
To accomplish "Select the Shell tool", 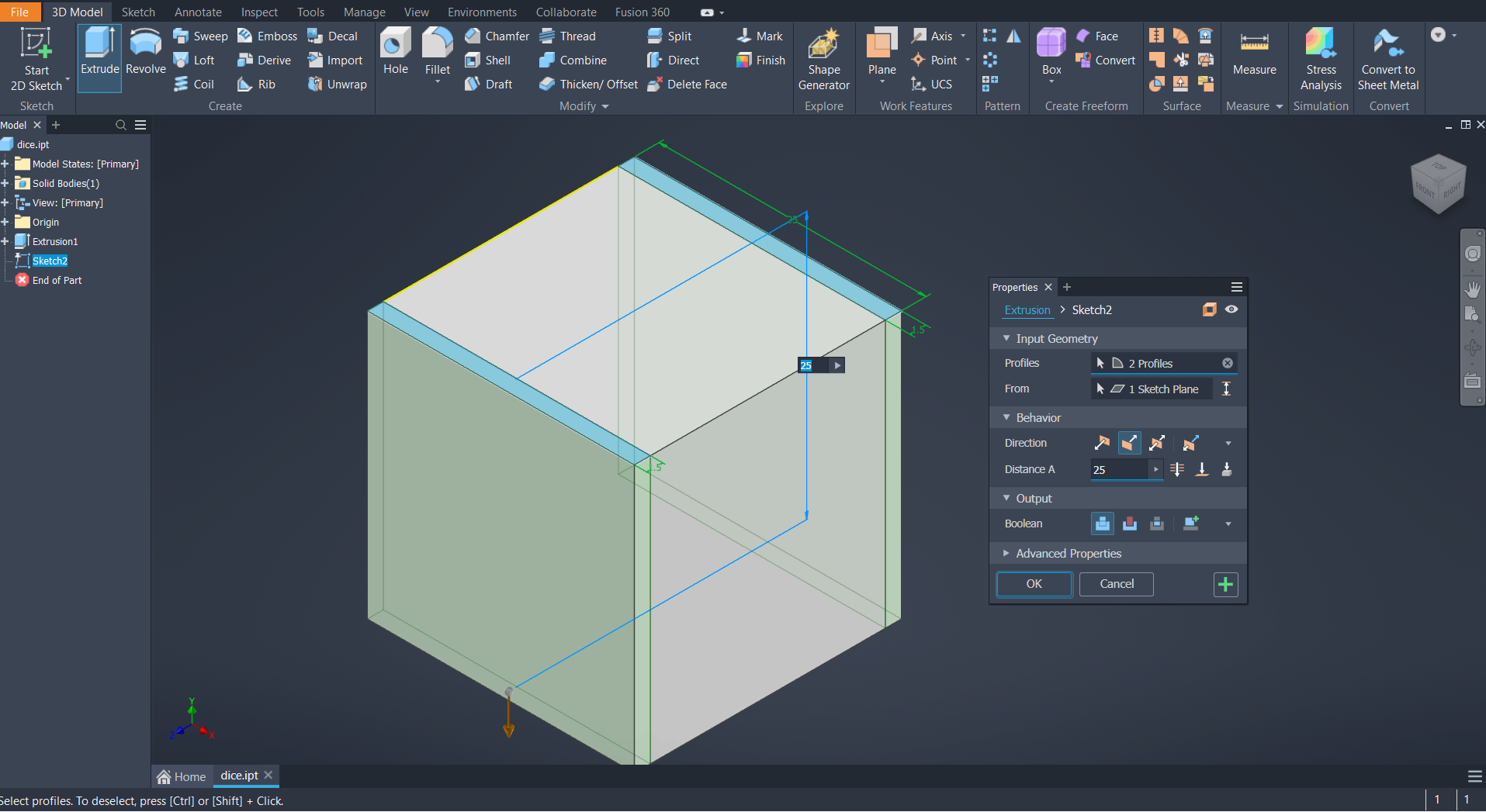I will tap(488, 60).
